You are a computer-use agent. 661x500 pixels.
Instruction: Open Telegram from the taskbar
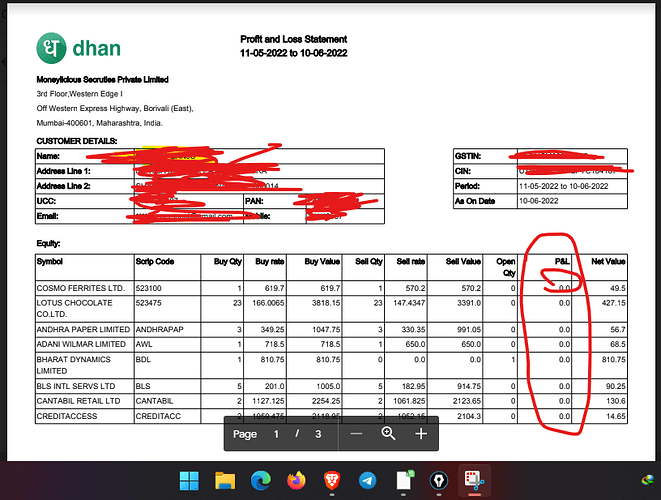[368, 481]
